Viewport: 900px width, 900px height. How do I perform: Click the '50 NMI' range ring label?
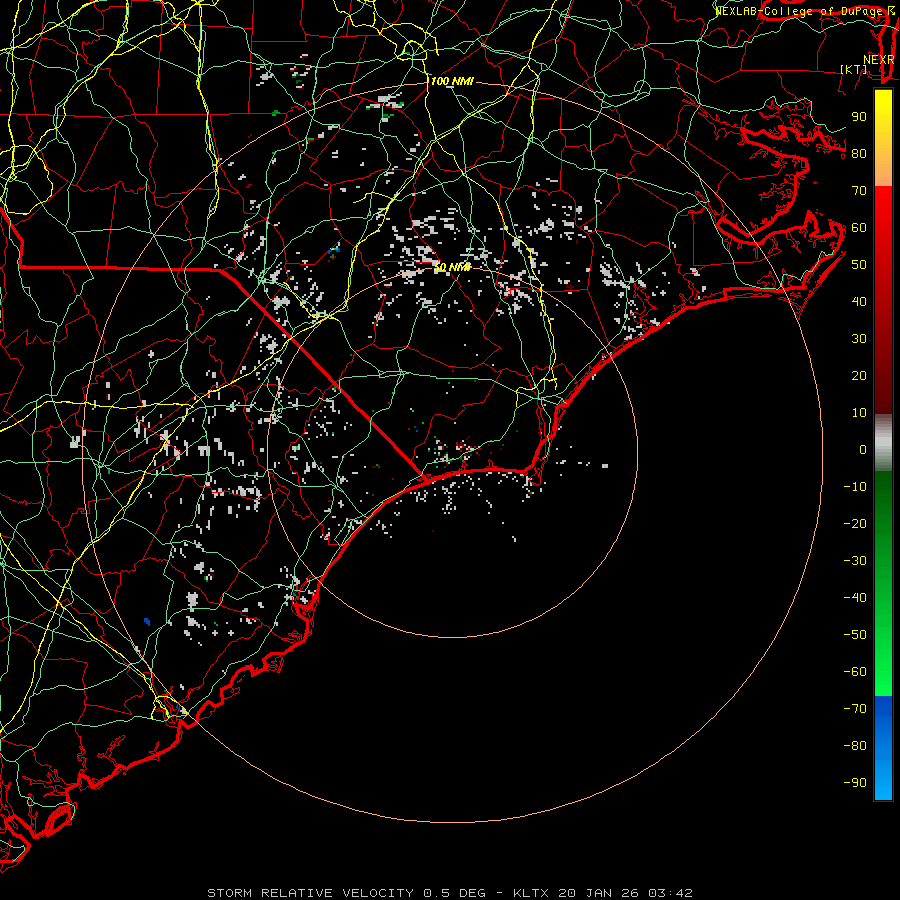pyautogui.click(x=452, y=267)
